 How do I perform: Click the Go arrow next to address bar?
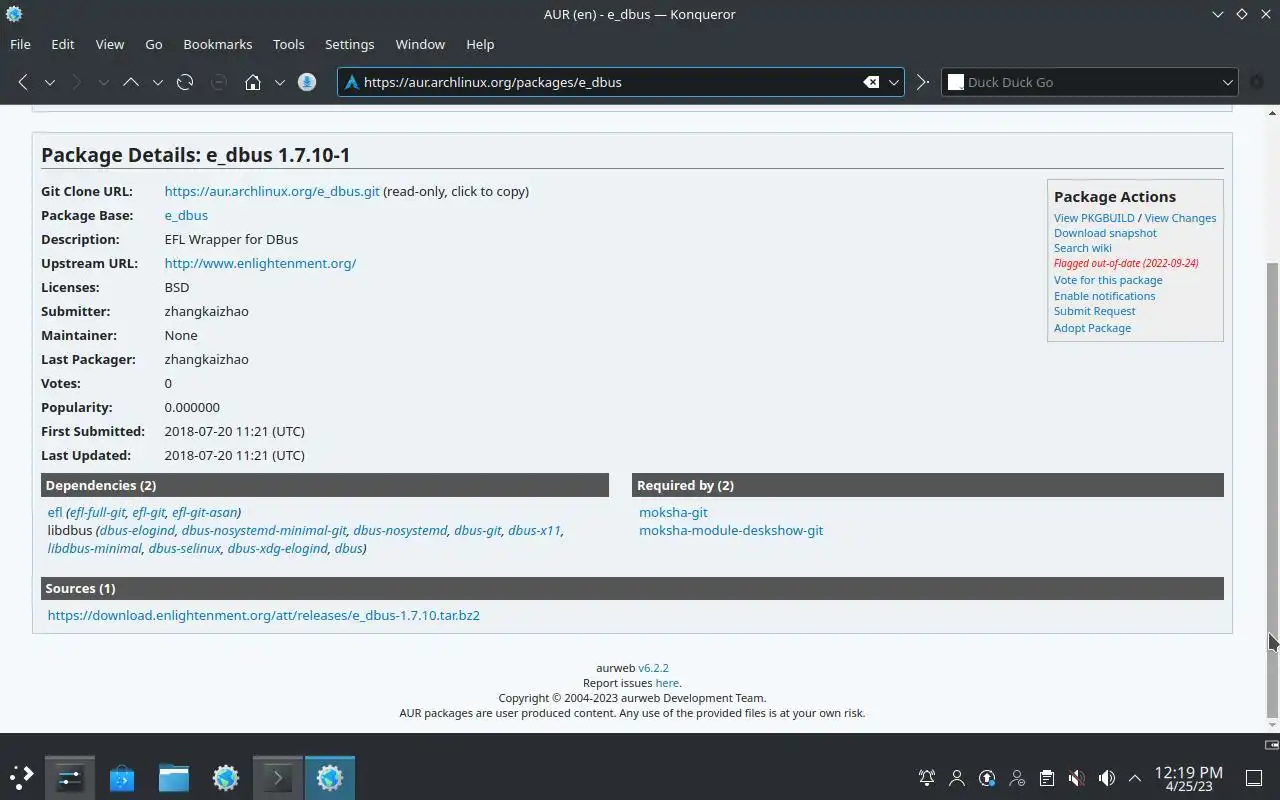tap(922, 82)
